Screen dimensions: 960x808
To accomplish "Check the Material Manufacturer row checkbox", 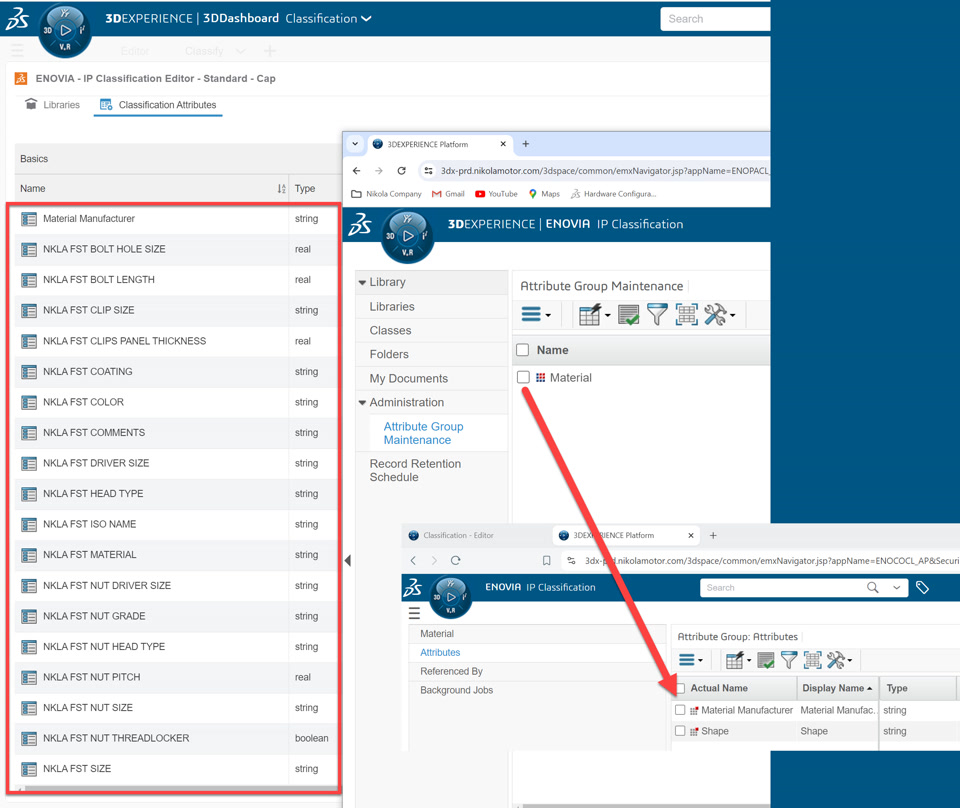I will 680,709.
